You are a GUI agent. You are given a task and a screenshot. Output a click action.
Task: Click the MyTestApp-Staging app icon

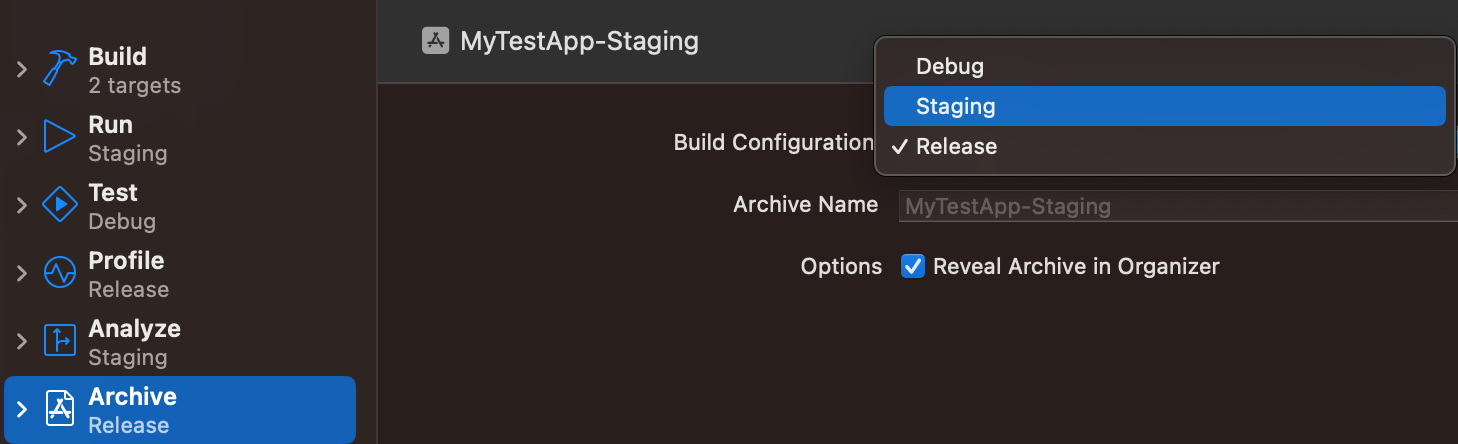pos(435,41)
